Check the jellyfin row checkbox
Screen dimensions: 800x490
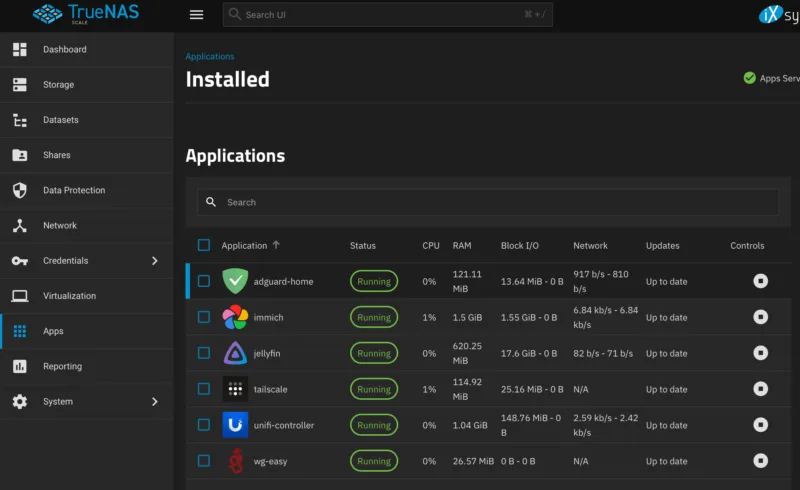(204, 353)
